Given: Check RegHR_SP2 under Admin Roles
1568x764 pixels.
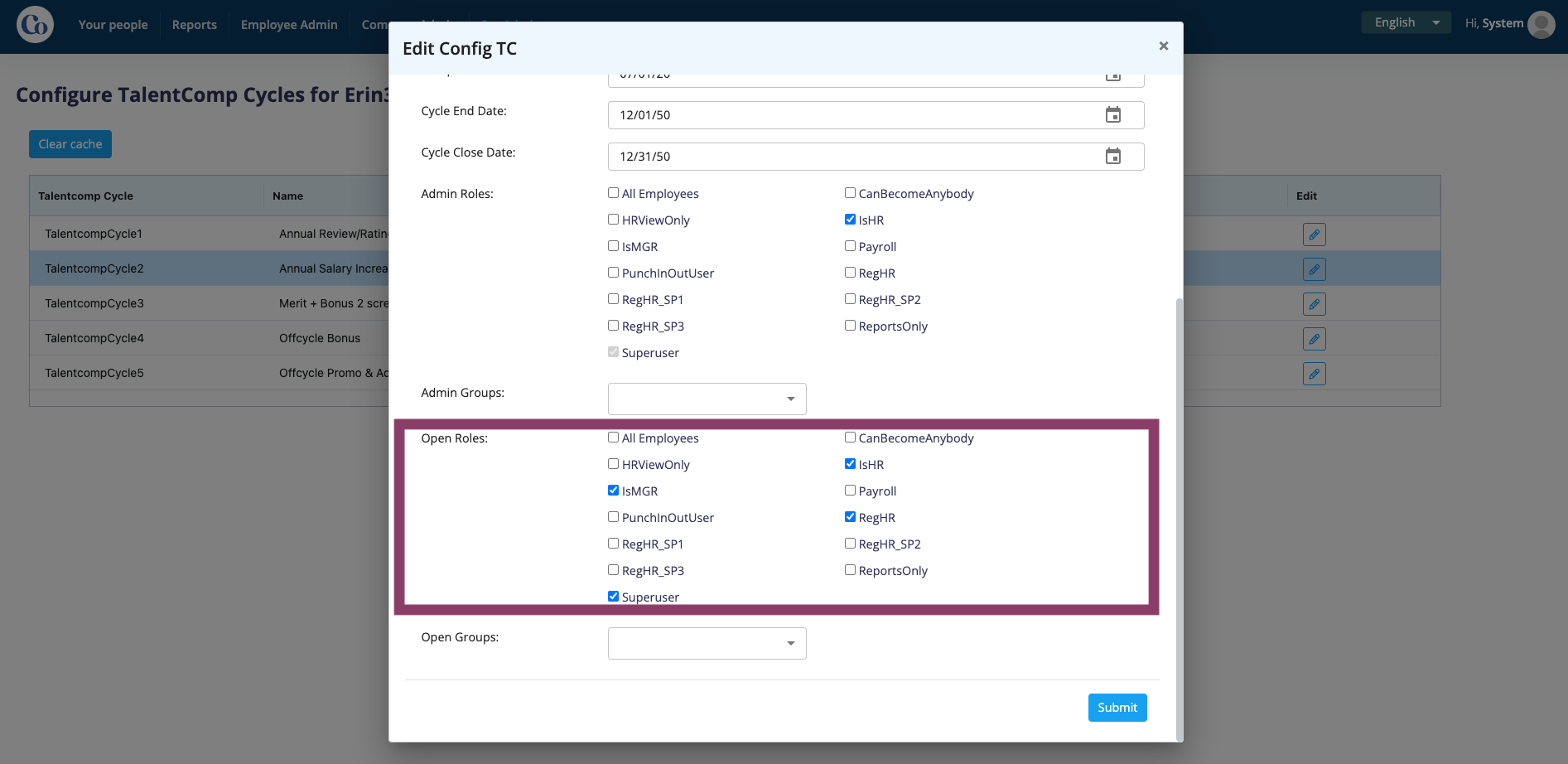Looking at the screenshot, I should (850, 299).
